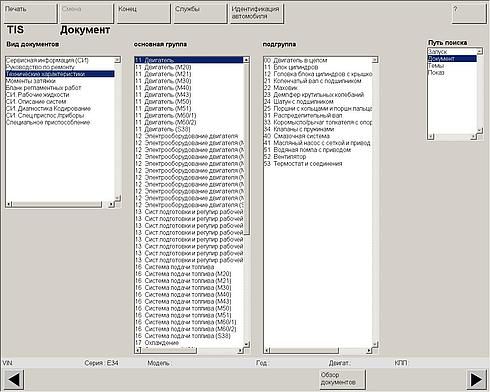Open Идентификация автомобиля
Image resolution: width=490 pixels, height=392 pixels.
coord(257,13)
